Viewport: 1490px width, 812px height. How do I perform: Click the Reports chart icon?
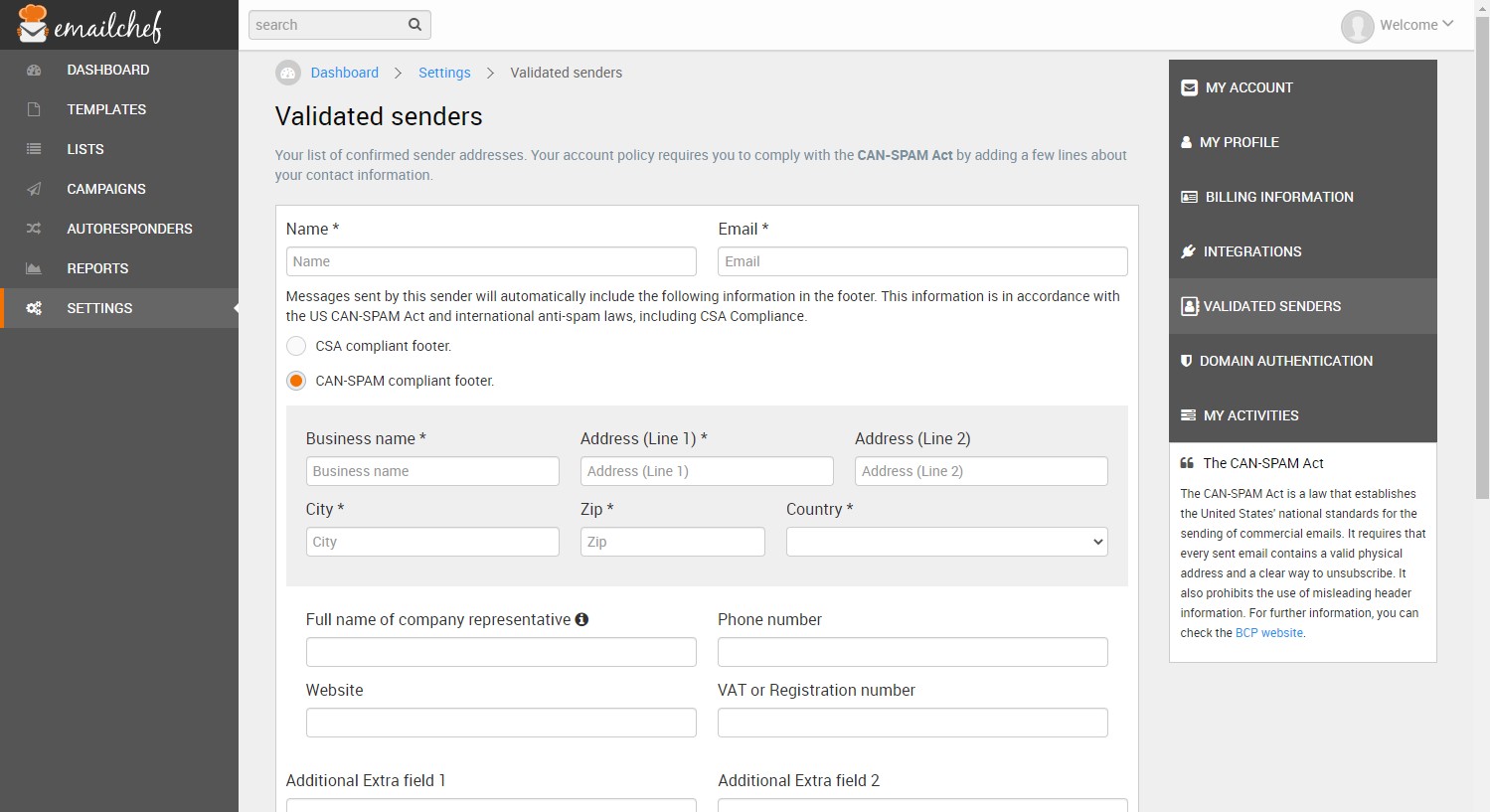click(34, 268)
